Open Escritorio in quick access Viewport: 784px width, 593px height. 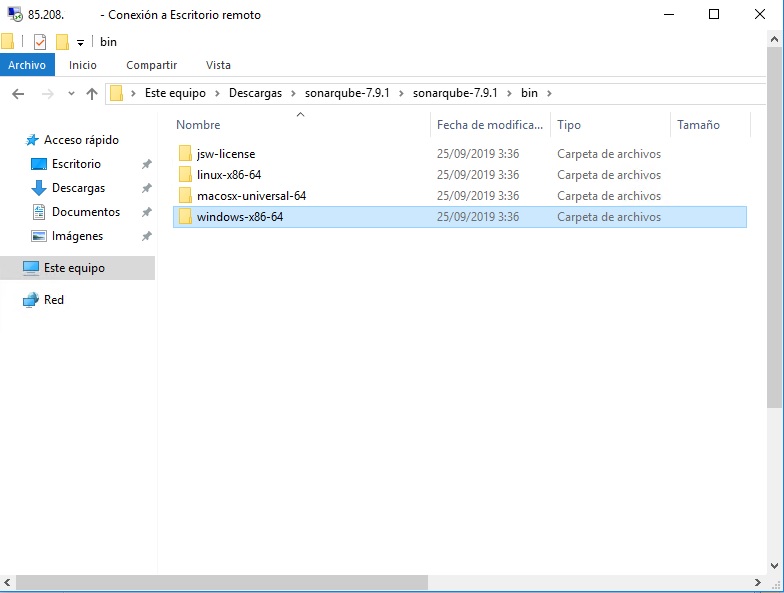pos(76,164)
